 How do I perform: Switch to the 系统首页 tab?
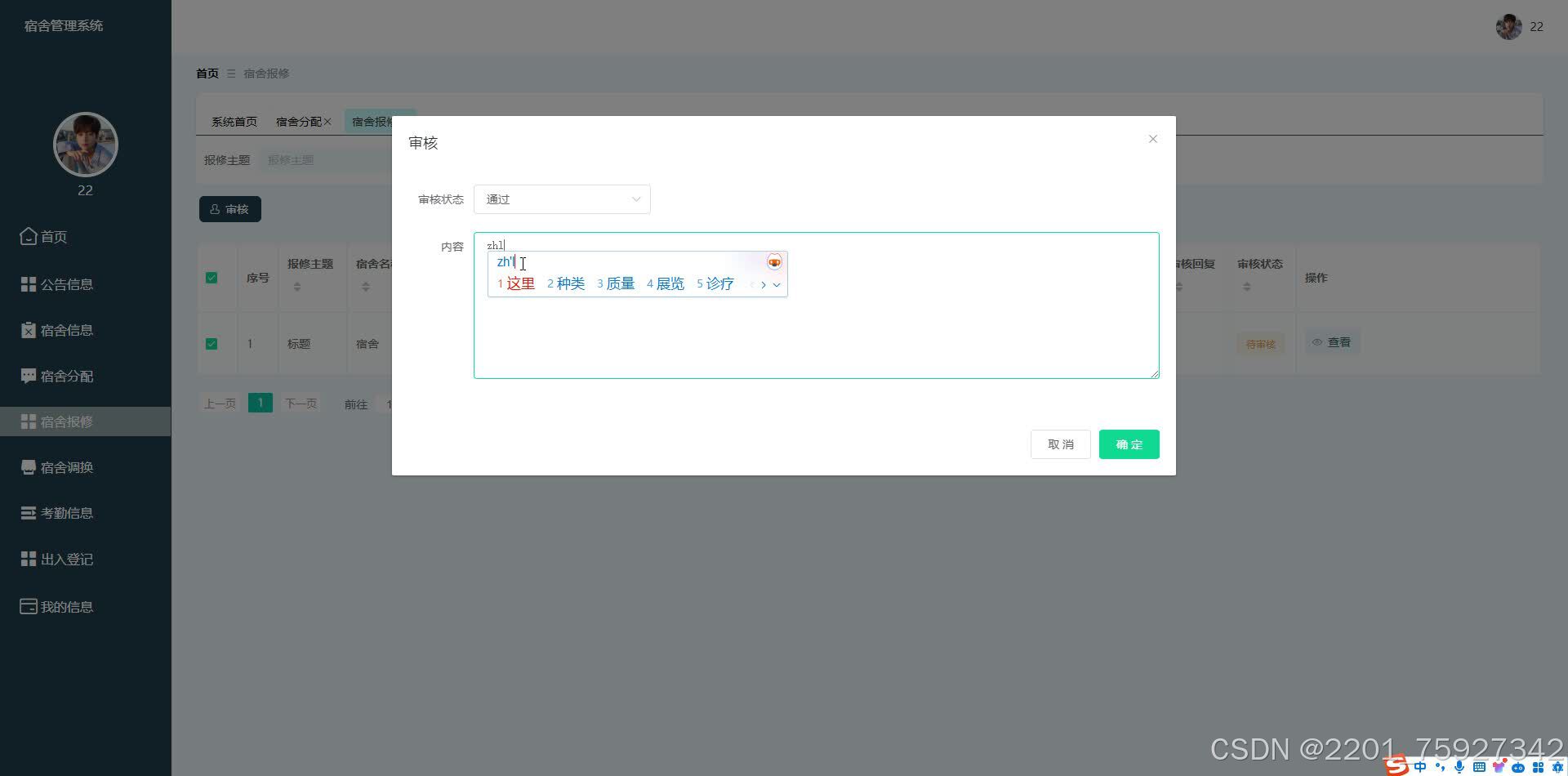click(x=234, y=122)
